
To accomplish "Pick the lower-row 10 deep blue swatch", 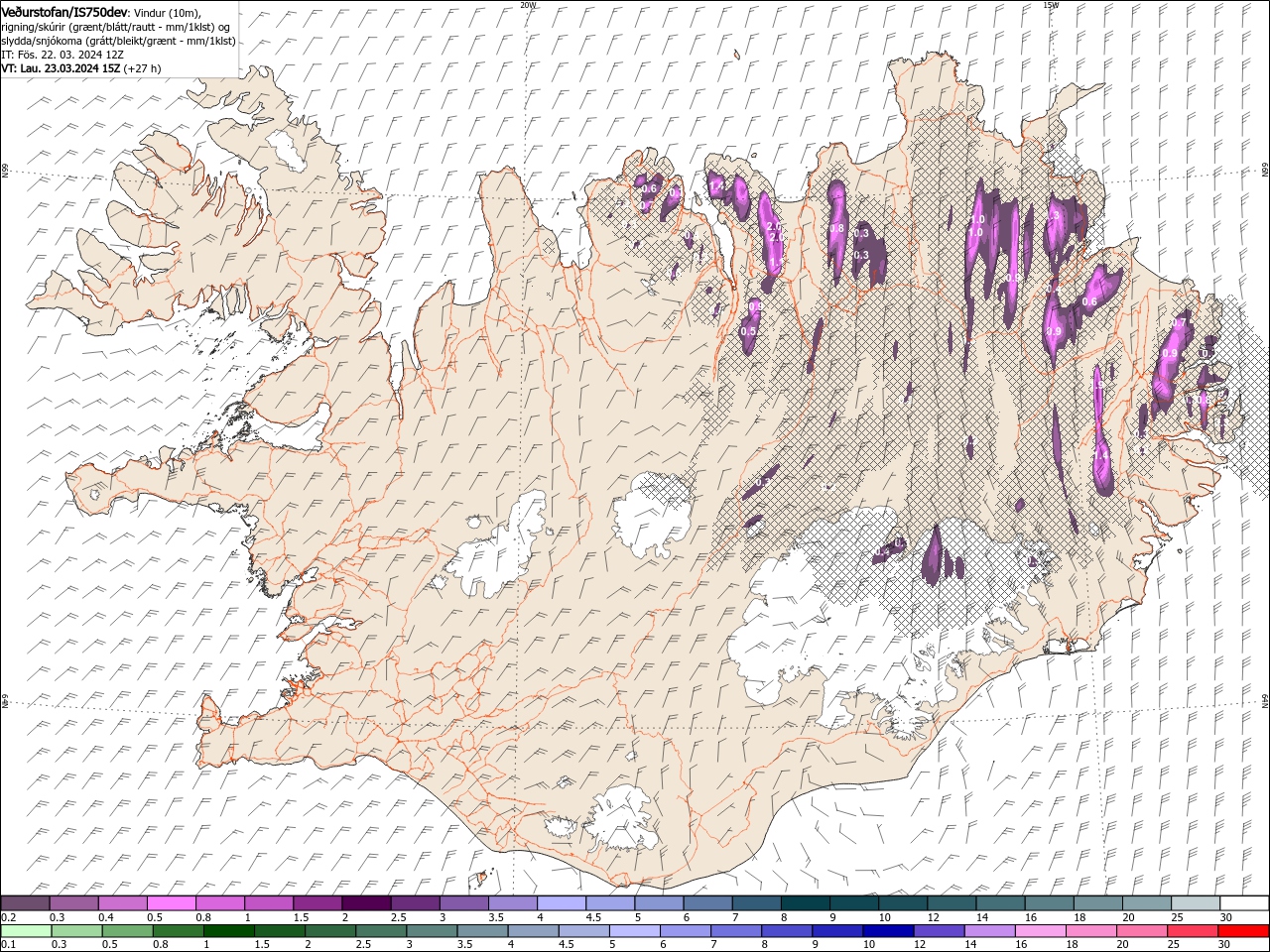I will click(x=887, y=931).
